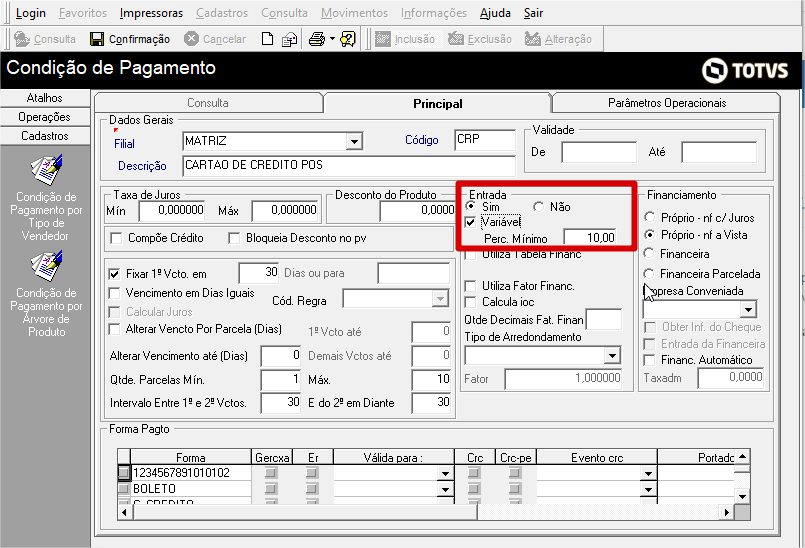Open the Impressoras menu
This screenshot has height=548, width=805.
[x=151, y=13]
